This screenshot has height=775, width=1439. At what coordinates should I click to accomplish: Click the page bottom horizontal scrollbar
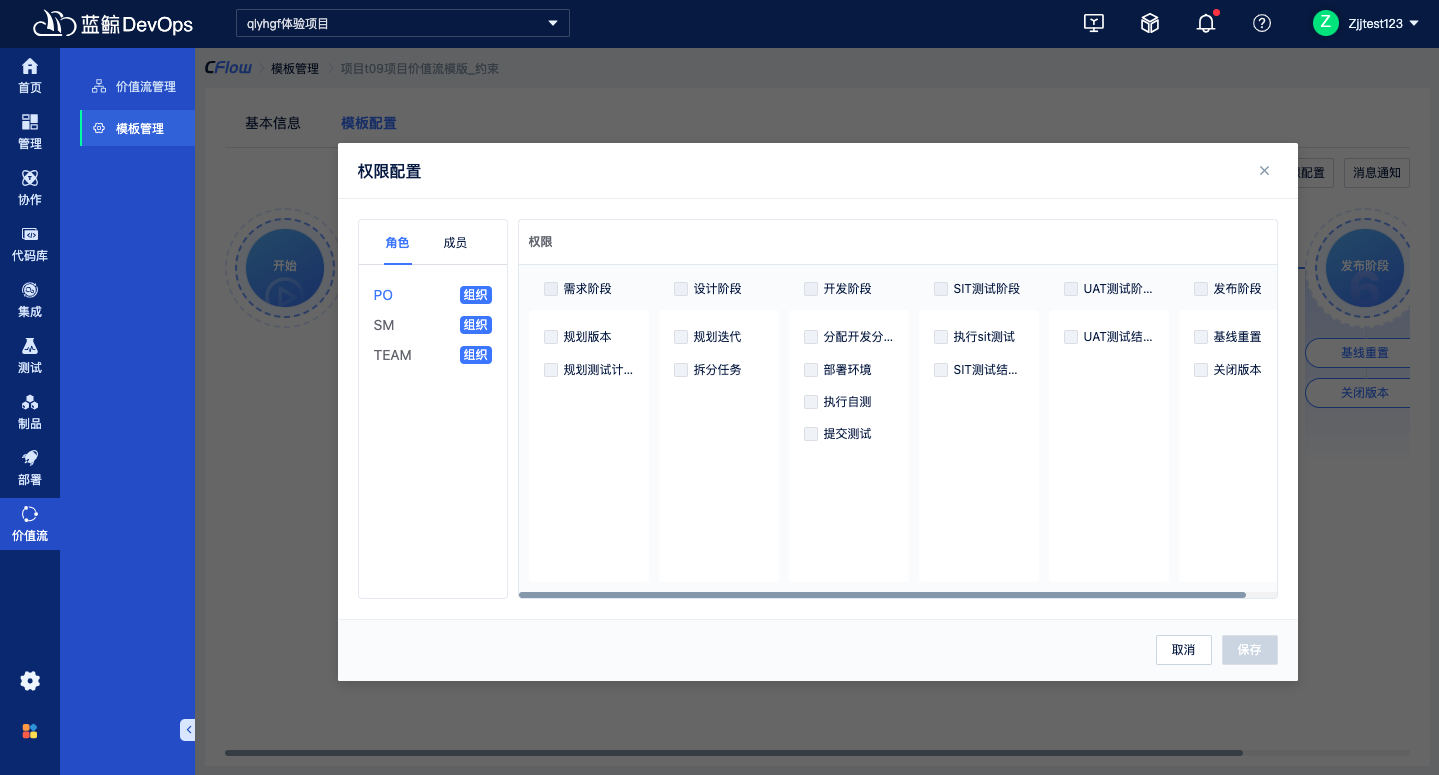[733, 753]
